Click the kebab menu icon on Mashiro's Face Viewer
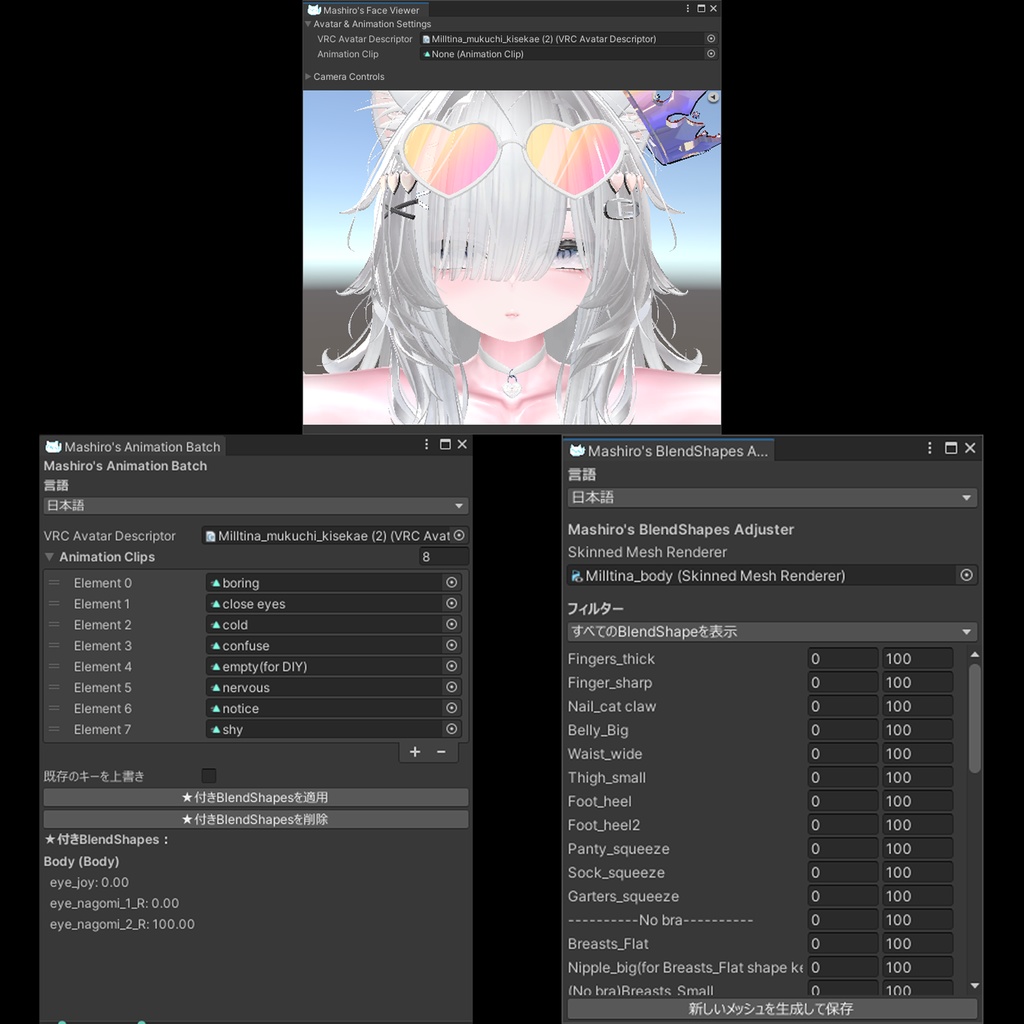The image size is (1024, 1024). click(687, 8)
